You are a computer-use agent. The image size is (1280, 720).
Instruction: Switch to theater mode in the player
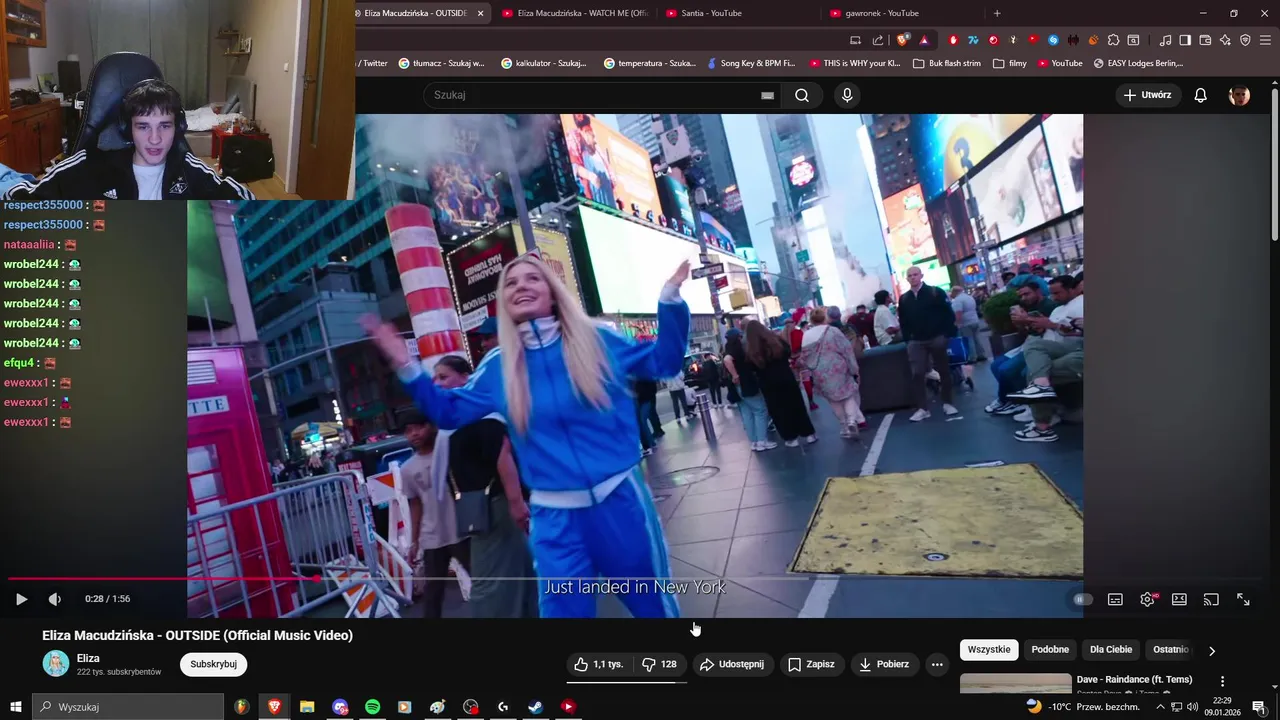click(x=1179, y=599)
